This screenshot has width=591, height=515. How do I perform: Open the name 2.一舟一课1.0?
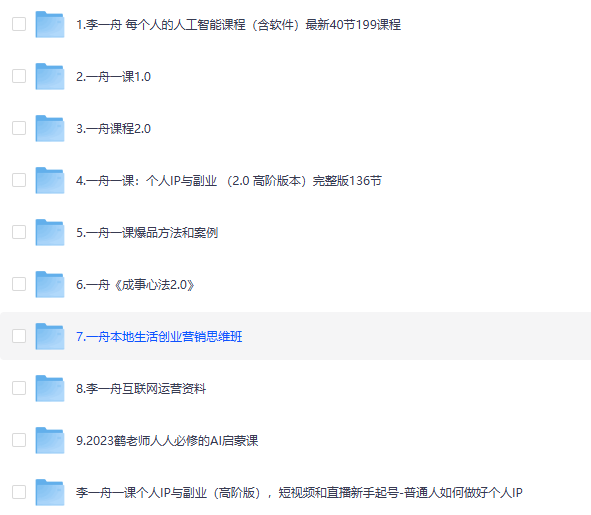113,77
